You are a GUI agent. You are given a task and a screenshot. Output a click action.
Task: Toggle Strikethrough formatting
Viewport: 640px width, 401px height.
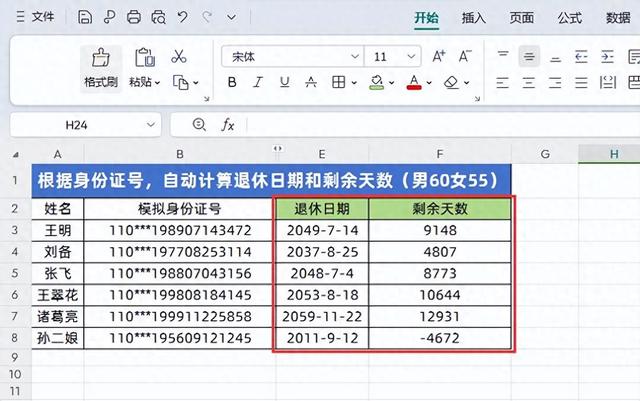(x=311, y=82)
